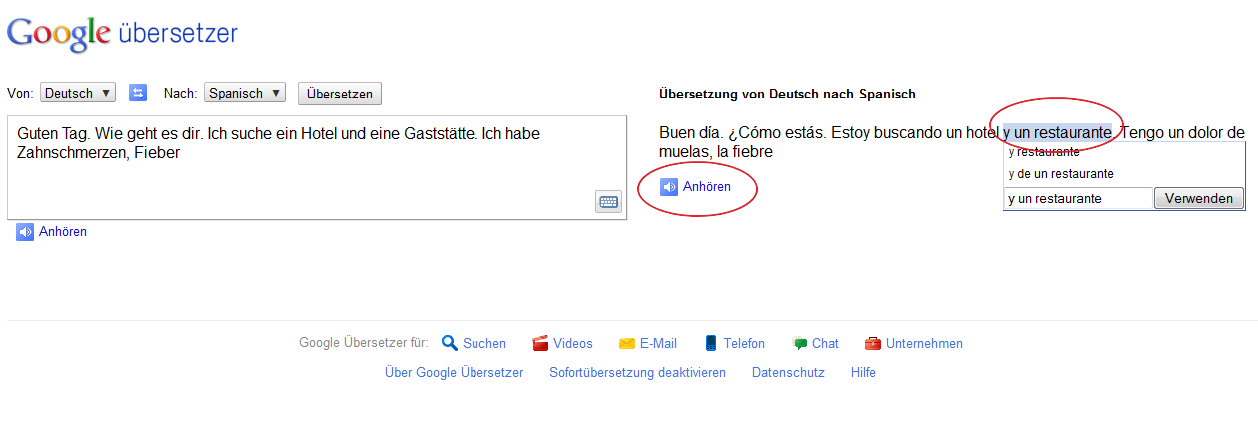
Task: Click the Suchen magnifier icon
Action: click(x=450, y=343)
